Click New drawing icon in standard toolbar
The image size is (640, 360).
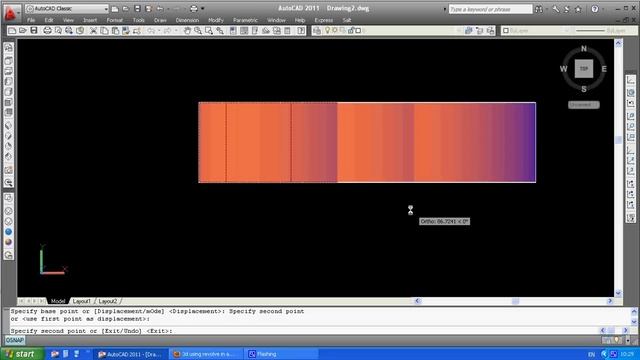[12, 31]
